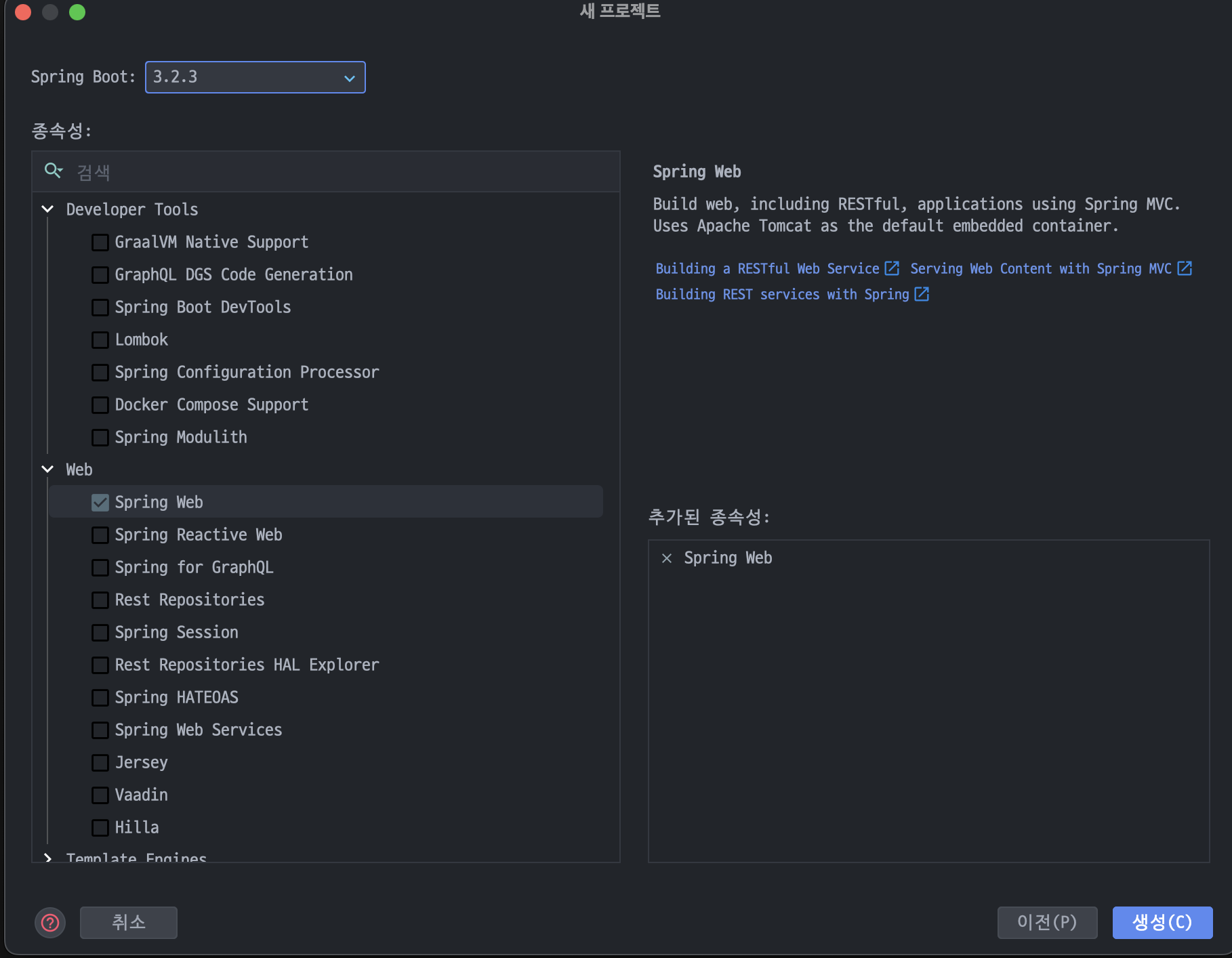The image size is (1232, 958).
Task: Zoom the window using the green button
Action: pos(77,12)
